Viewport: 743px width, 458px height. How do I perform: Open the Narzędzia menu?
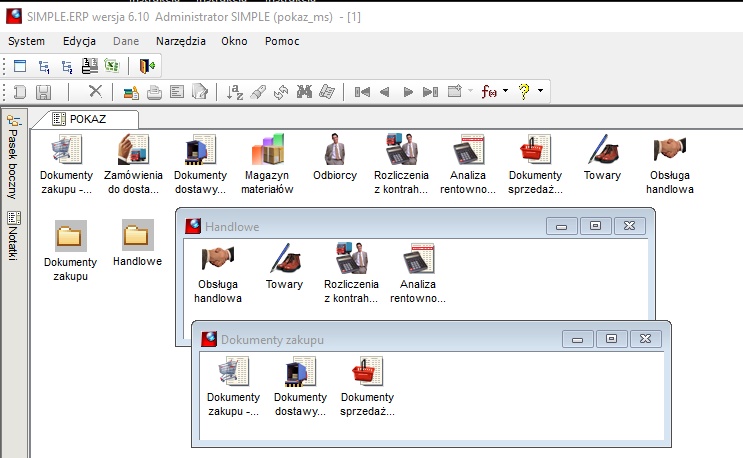pyautogui.click(x=181, y=41)
